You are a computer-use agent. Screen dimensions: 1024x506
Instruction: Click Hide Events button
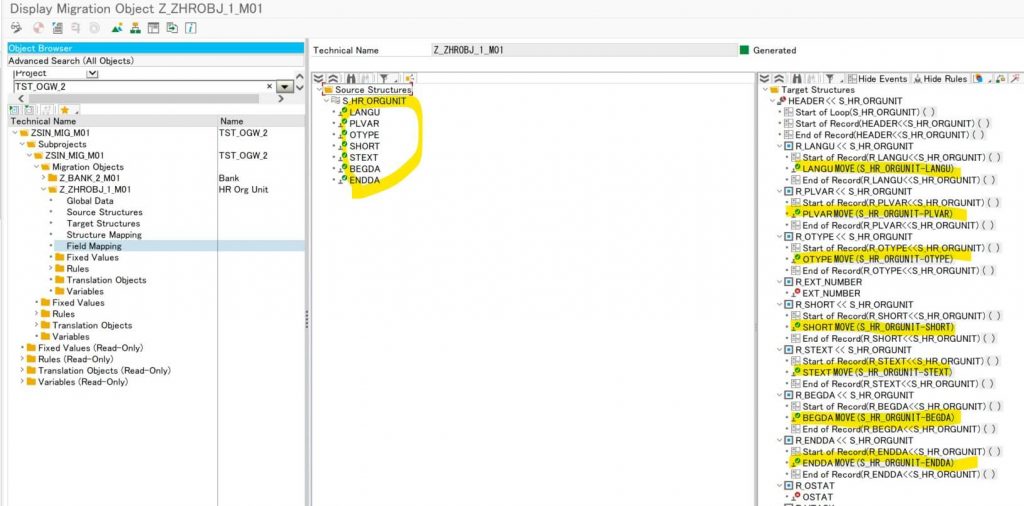tap(877, 78)
